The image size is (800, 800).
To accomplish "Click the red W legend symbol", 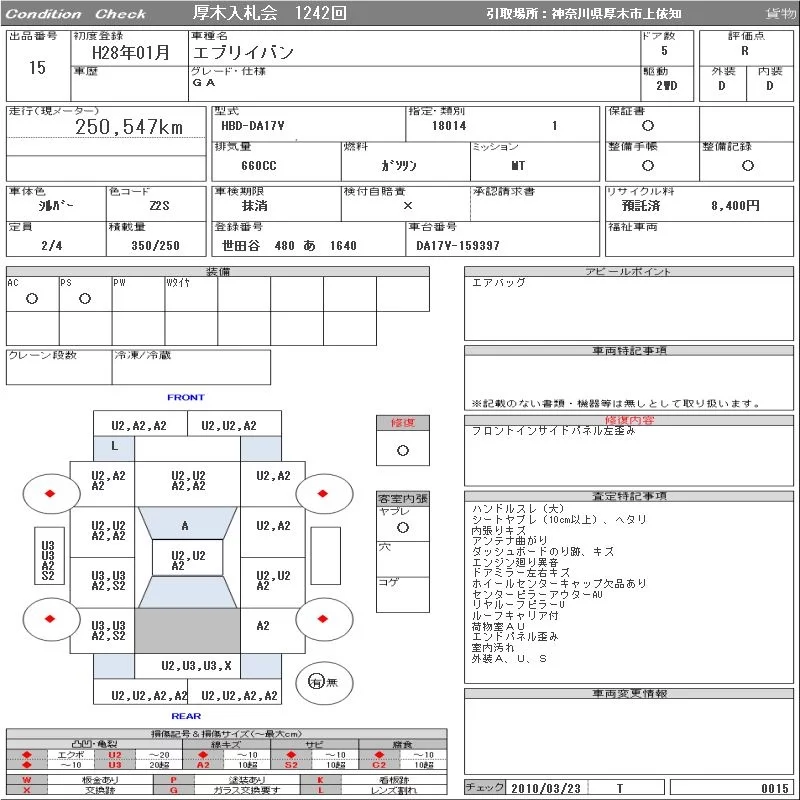I will tap(27, 779).
